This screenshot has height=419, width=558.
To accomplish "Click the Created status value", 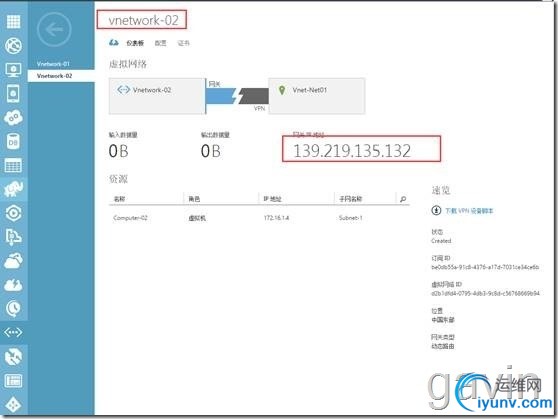I will click(441, 241).
